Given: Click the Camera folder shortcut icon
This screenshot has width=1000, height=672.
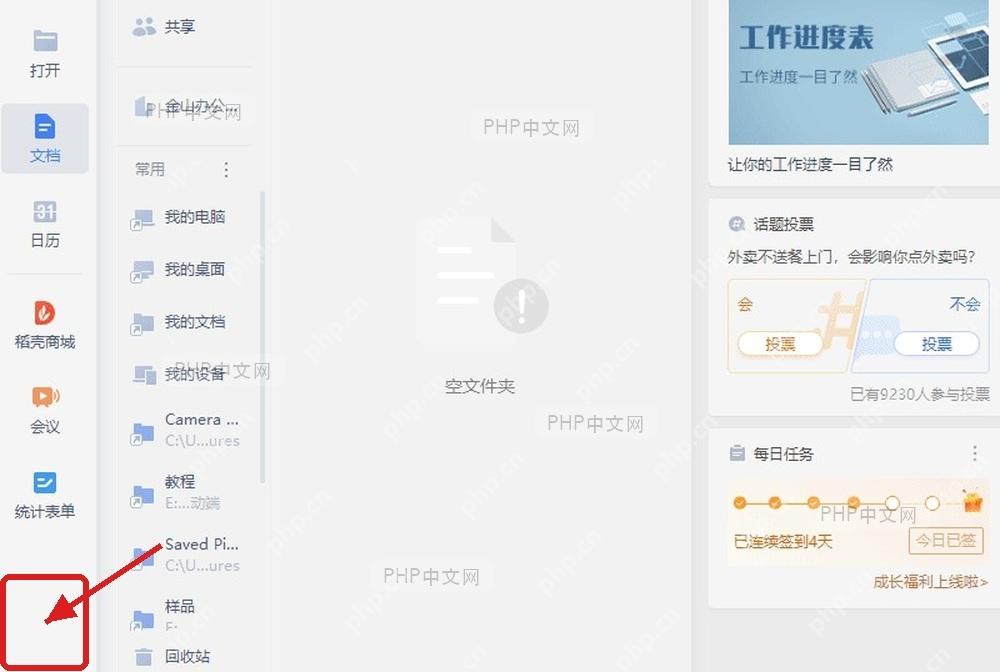Looking at the screenshot, I should coord(142,434).
